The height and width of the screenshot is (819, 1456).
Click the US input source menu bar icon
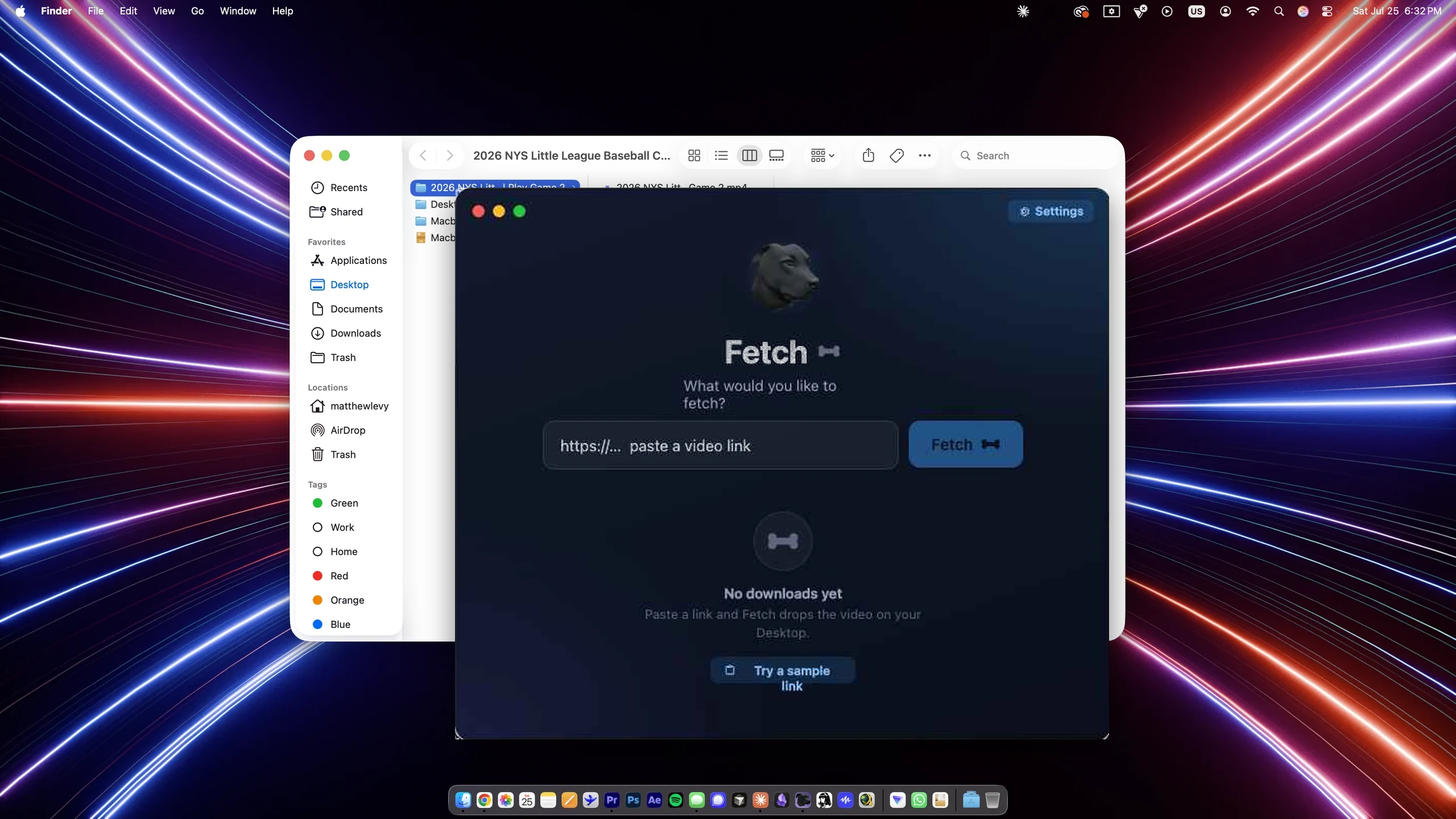pos(1196,11)
